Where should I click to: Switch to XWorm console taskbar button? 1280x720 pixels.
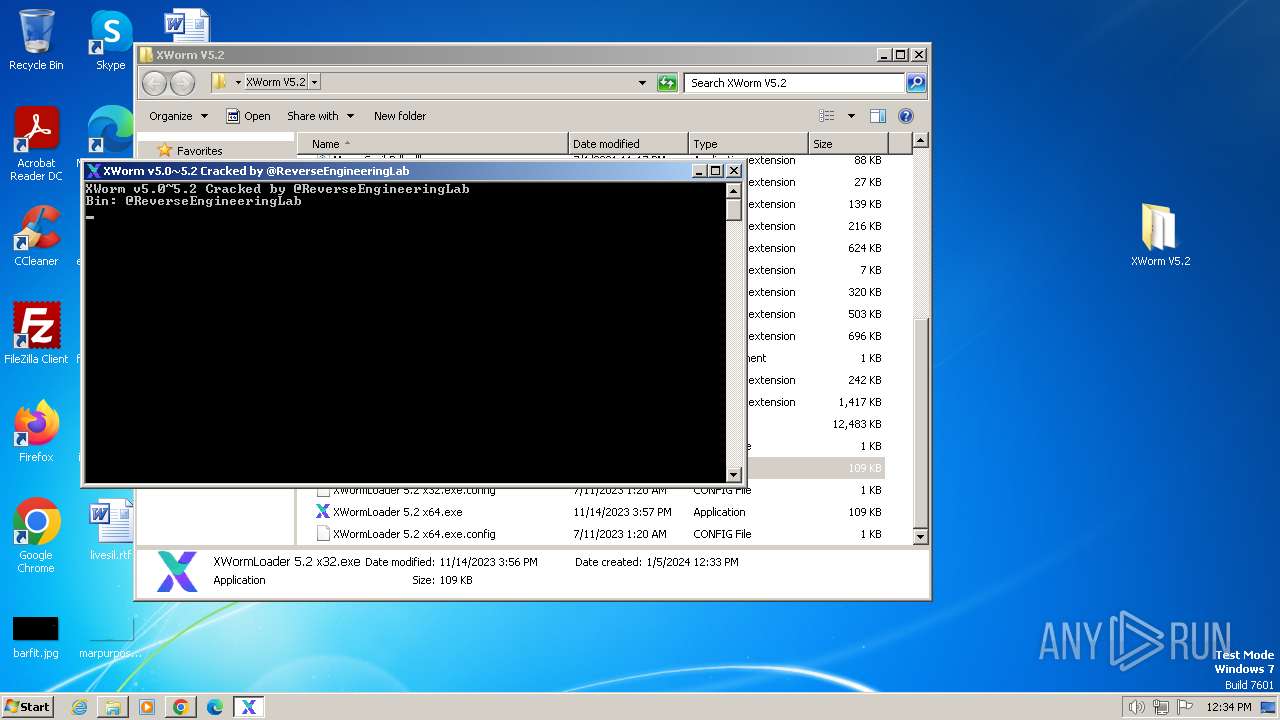249,707
